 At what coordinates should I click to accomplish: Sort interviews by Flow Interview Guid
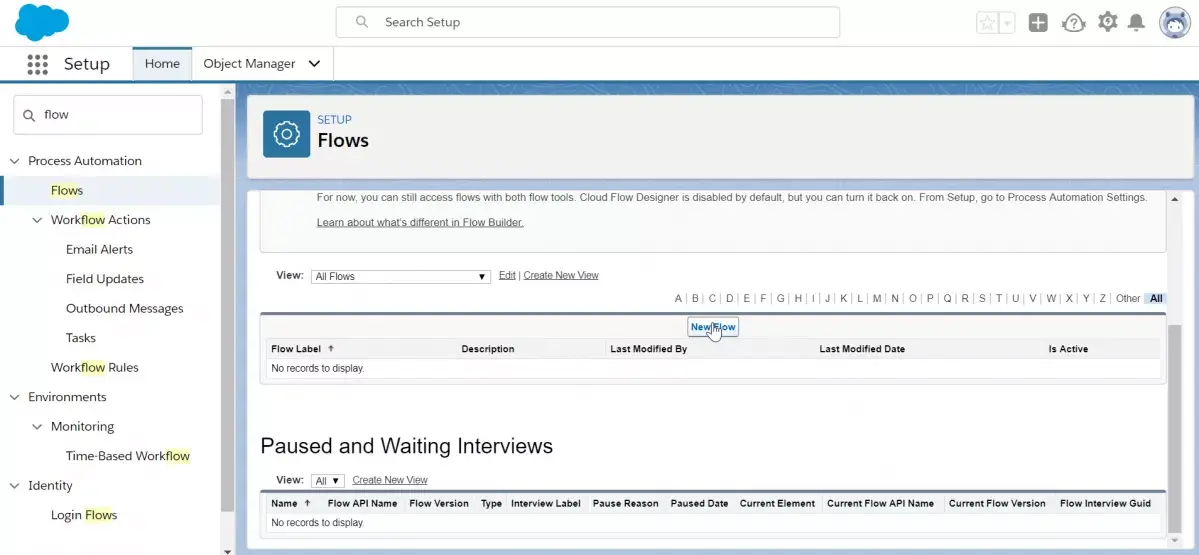(x=1105, y=503)
